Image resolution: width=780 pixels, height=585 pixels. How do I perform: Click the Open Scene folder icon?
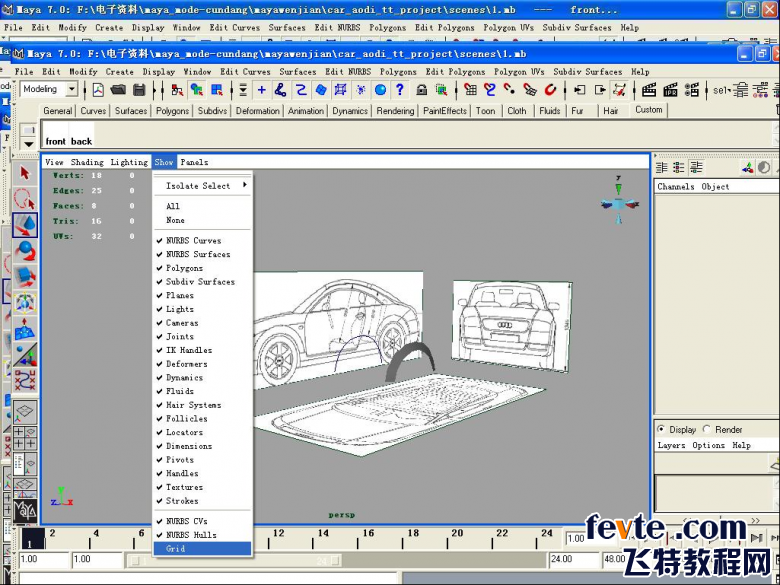pyautogui.click(x=118, y=90)
